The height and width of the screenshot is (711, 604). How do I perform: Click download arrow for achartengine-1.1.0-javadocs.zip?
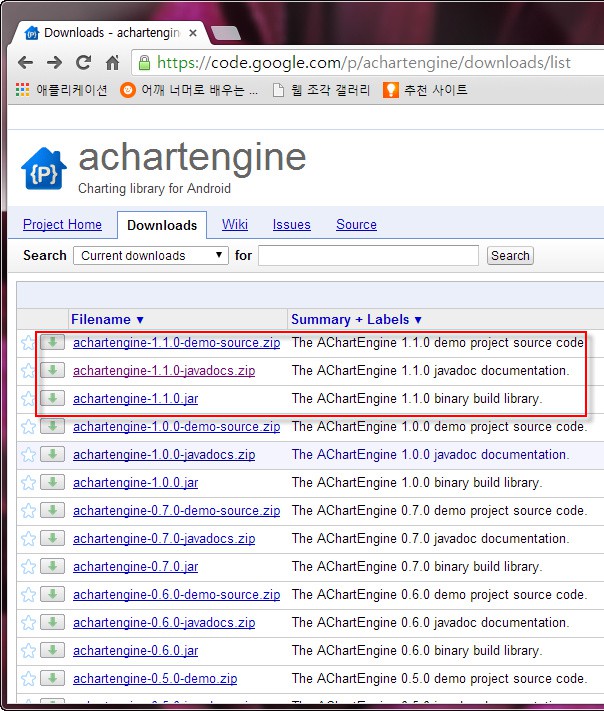click(53, 370)
